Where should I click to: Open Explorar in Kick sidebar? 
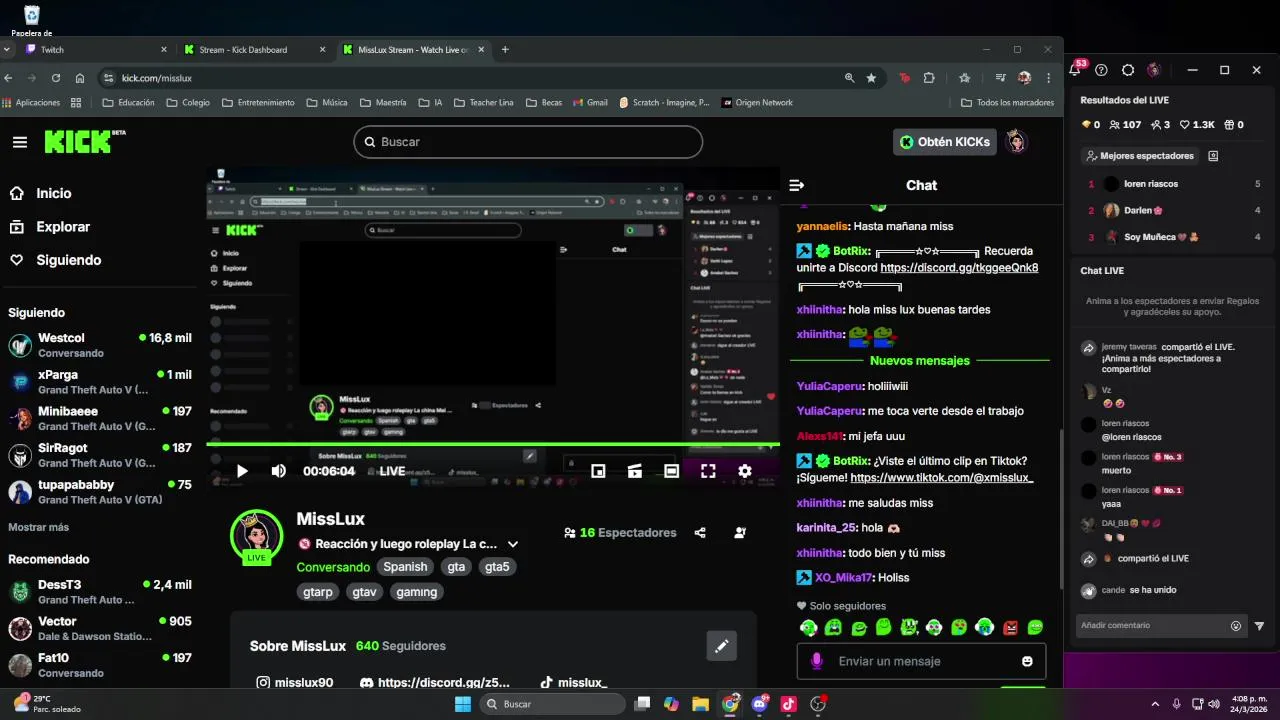[x=50, y=227]
